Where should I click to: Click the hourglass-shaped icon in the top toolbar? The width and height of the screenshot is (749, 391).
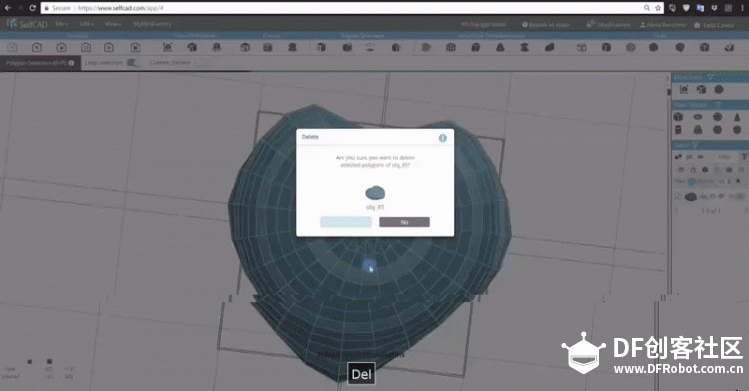click(x=524, y=47)
